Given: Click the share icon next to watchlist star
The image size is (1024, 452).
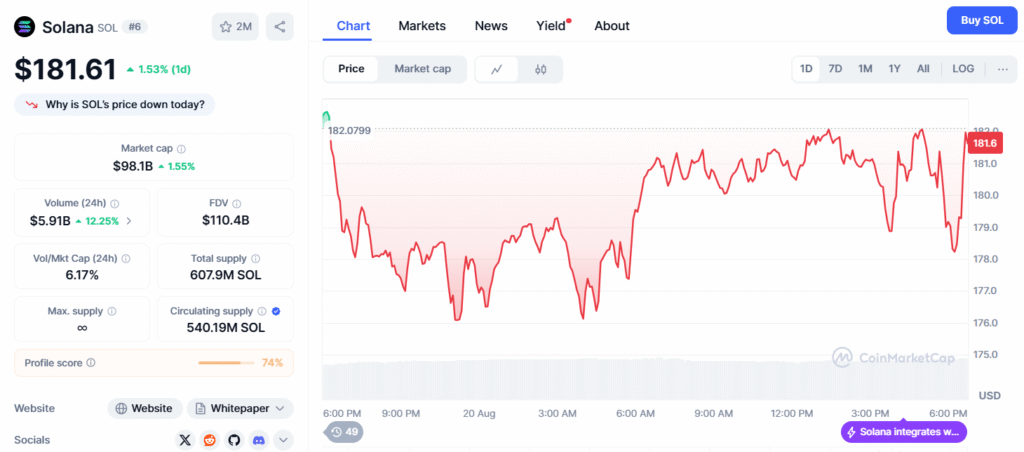Looking at the screenshot, I should (280, 27).
